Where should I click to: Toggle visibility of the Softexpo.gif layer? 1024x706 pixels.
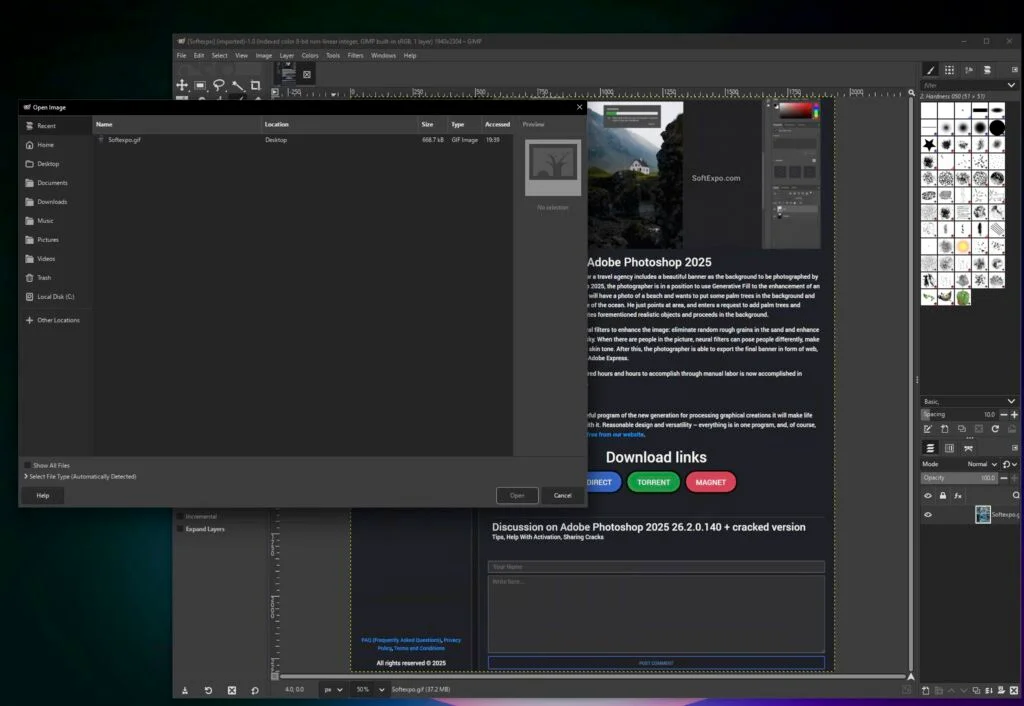pos(927,514)
